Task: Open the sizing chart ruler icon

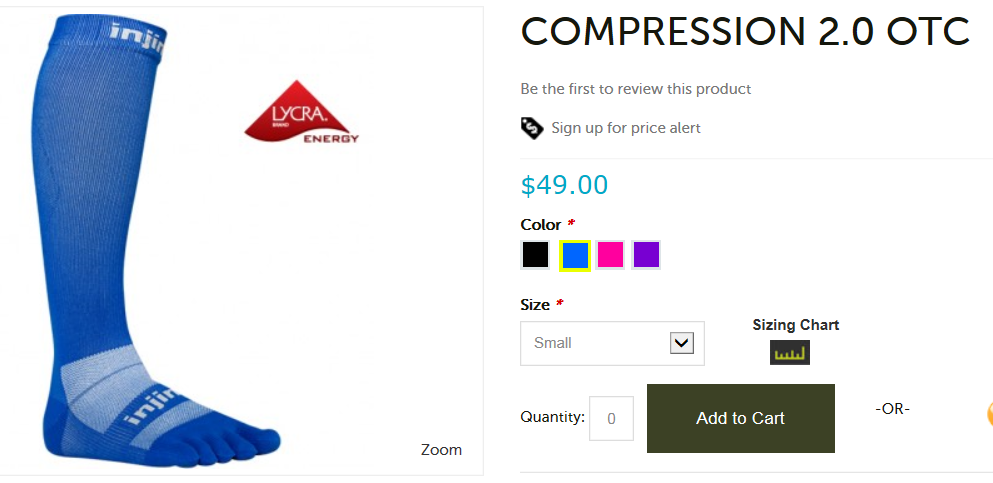Action: pos(790,353)
